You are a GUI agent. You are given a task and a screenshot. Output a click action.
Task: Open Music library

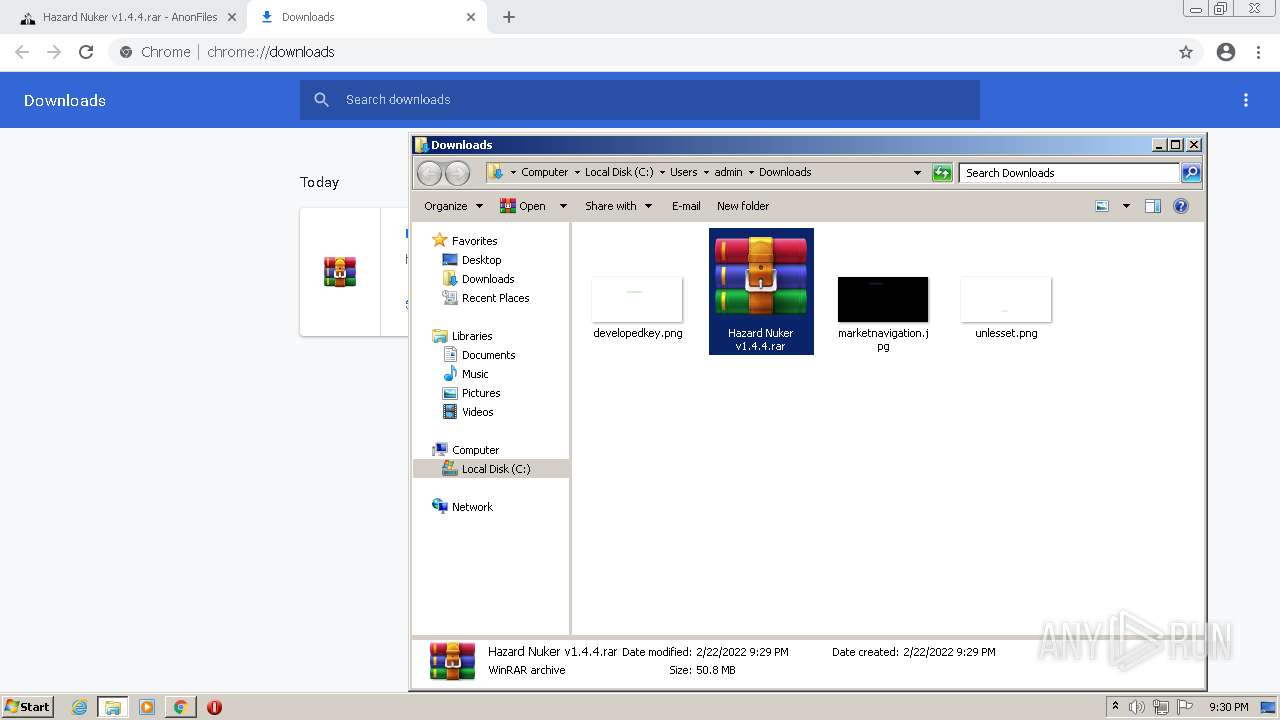475,374
